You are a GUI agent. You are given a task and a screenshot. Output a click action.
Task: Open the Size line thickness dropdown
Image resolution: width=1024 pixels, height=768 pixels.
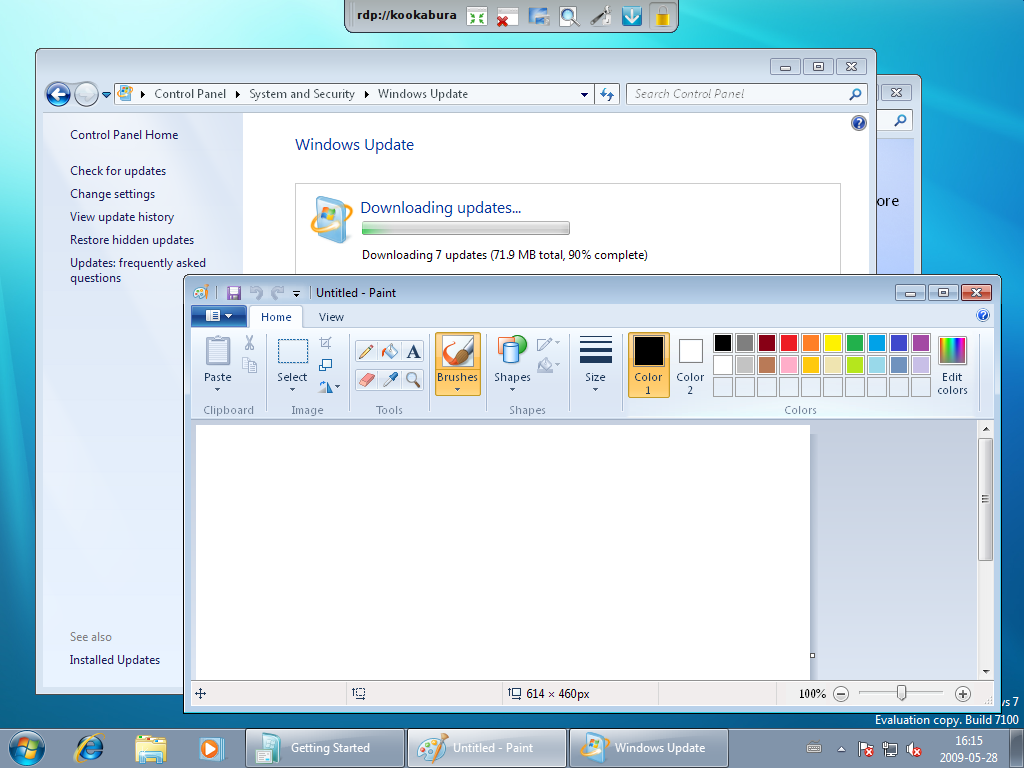point(595,364)
